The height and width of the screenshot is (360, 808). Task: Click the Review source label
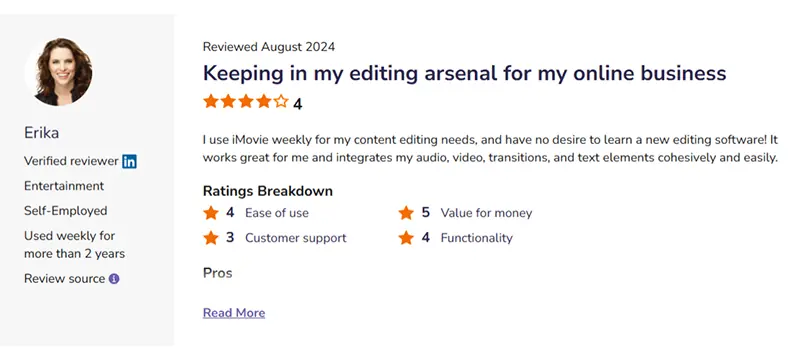64,279
